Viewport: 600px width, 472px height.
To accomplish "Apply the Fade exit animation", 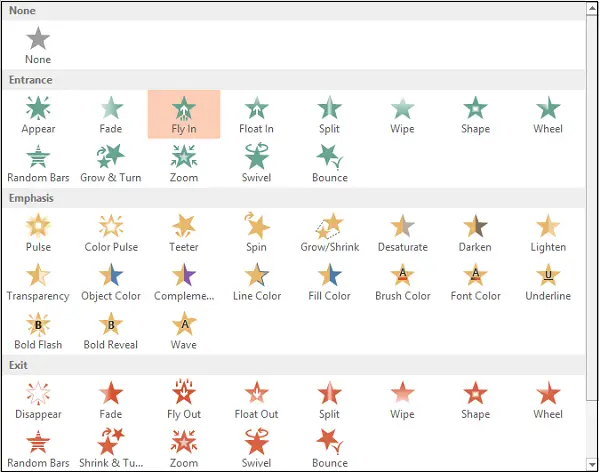I will pyautogui.click(x=111, y=400).
